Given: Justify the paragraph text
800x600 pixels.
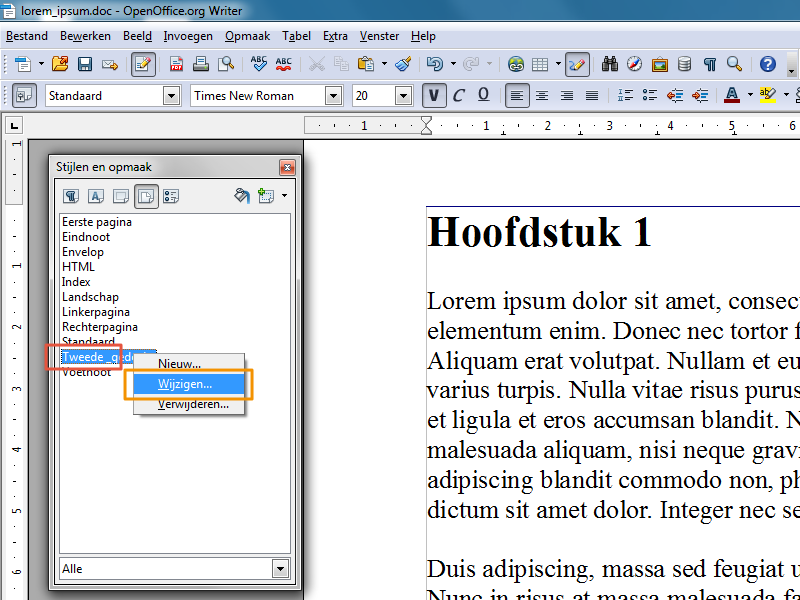Looking at the screenshot, I should point(592,95).
